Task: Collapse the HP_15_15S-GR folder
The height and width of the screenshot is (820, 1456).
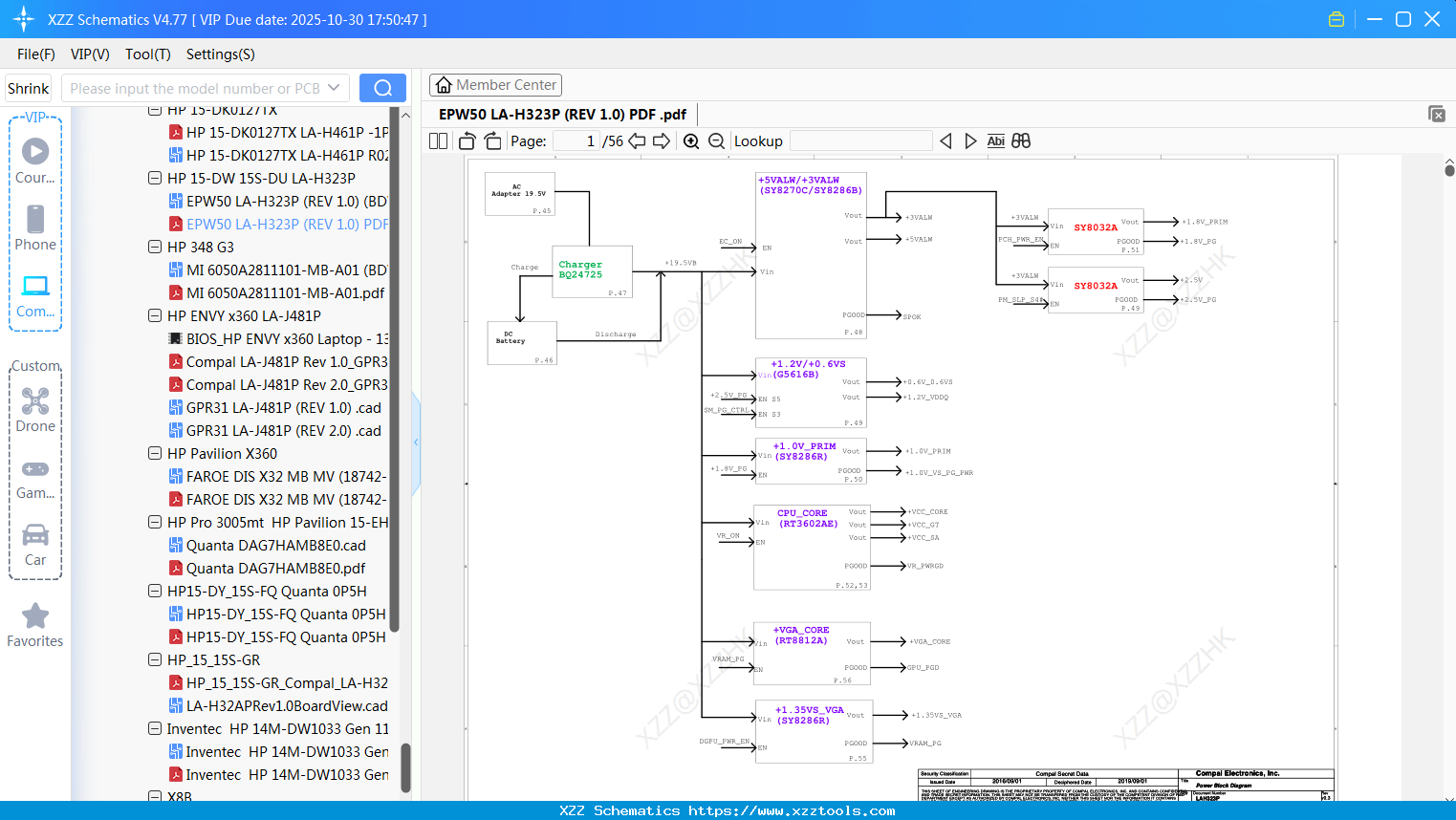Action: pyautogui.click(x=155, y=659)
